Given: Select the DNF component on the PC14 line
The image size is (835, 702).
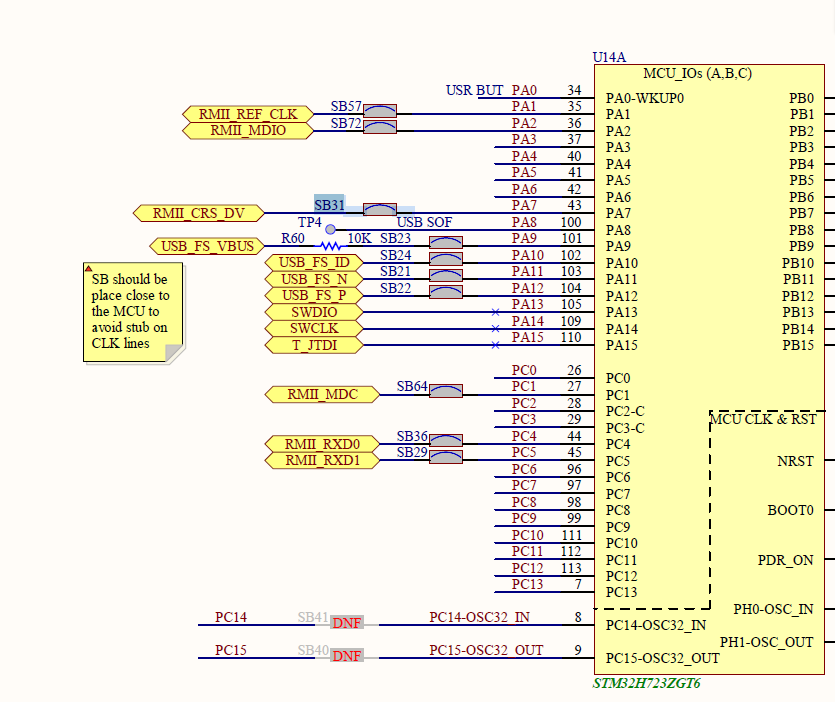Looking at the screenshot, I should click(347, 622).
